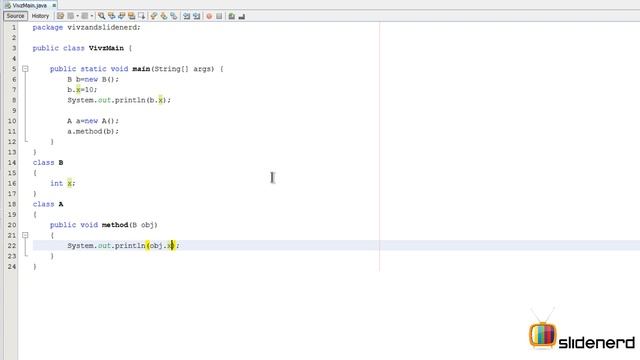Image resolution: width=640 pixels, height=360 pixels.
Task: Start macro recording with red circle icon
Action: tap(209, 16)
